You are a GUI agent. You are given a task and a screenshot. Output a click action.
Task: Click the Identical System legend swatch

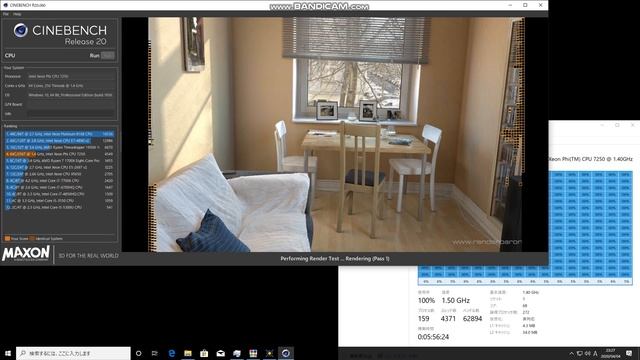[x=32, y=238]
